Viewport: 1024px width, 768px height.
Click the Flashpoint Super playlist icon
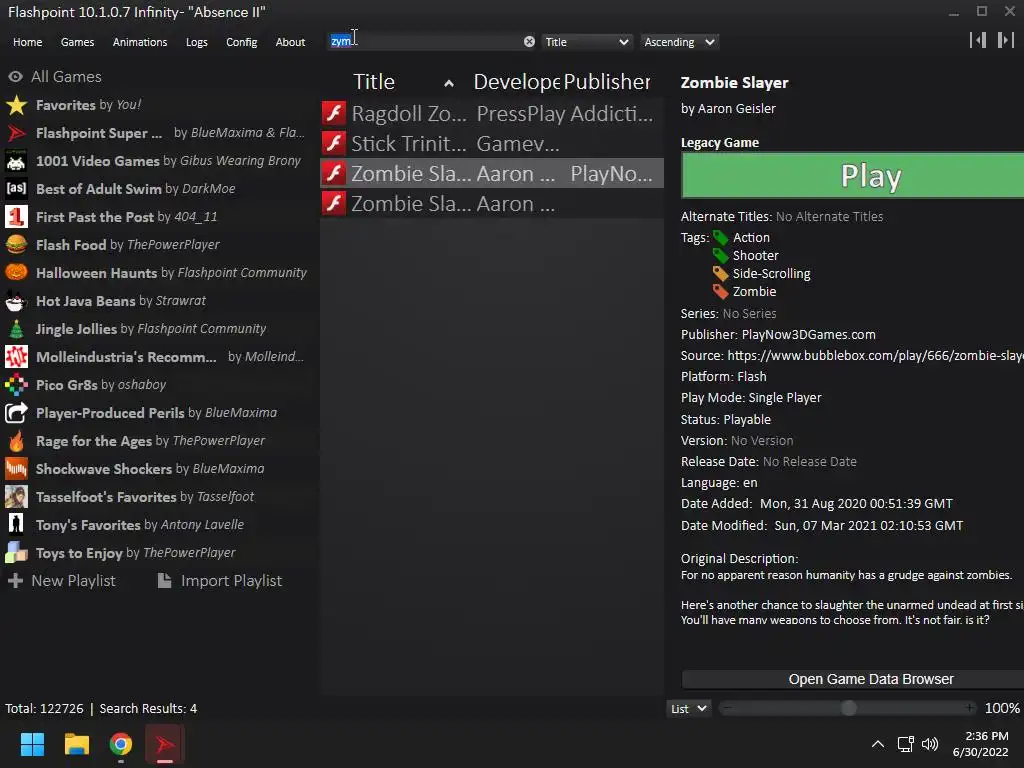(x=16, y=133)
